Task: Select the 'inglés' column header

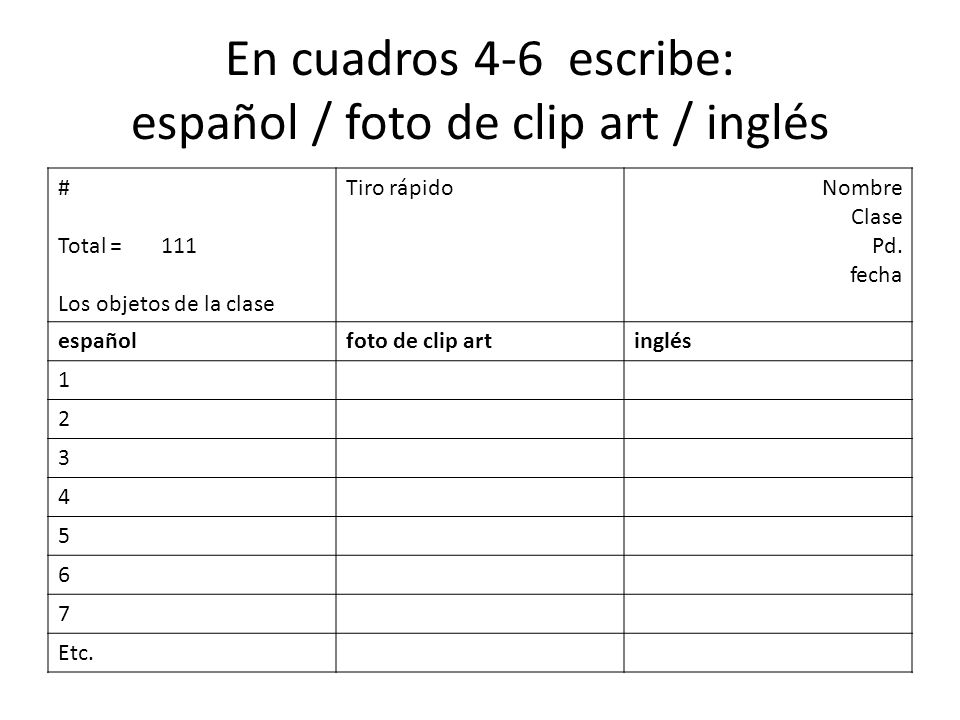Action: tap(768, 341)
